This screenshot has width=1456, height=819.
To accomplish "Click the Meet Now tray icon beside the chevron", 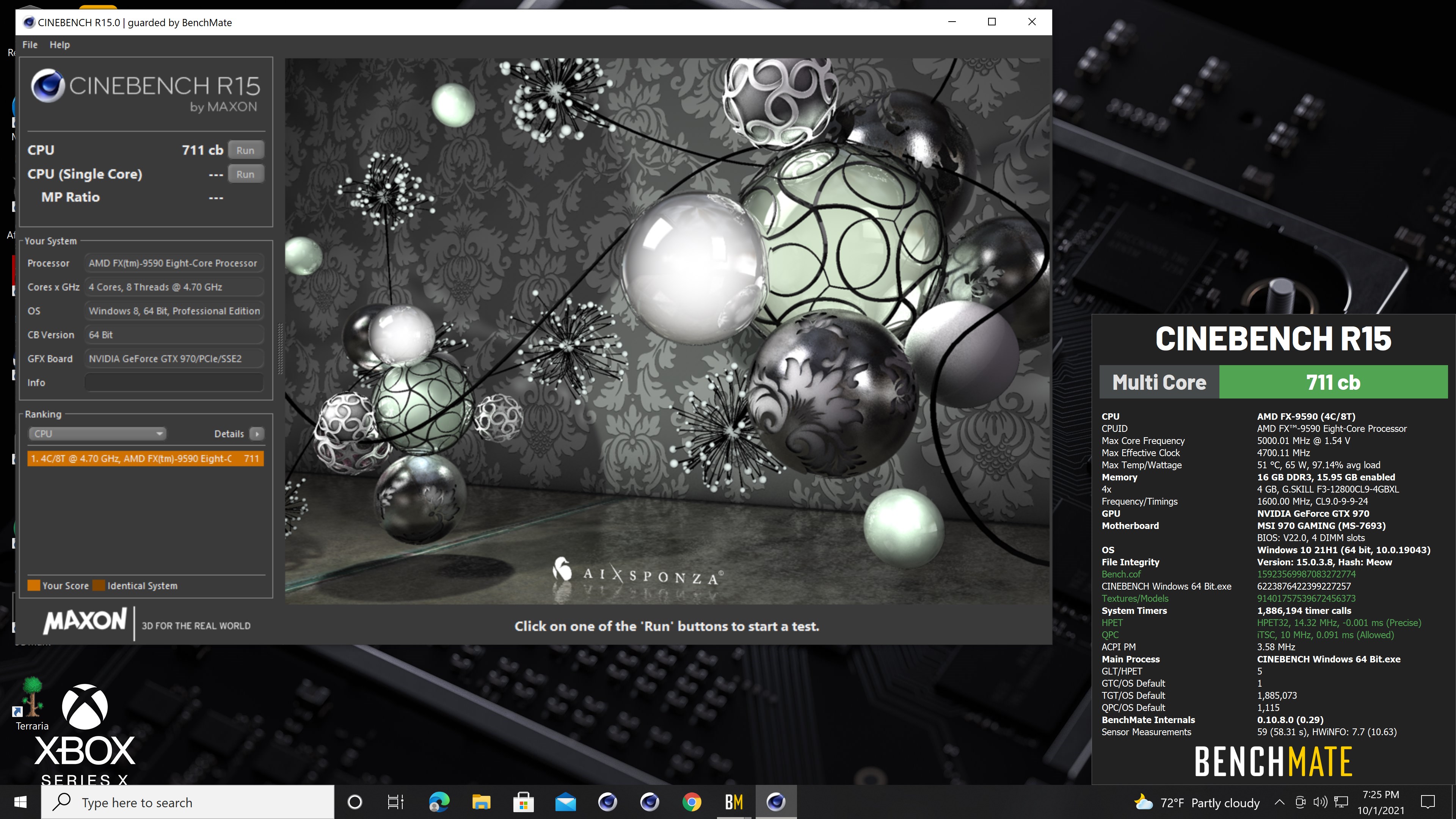I will [x=1300, y=802].
